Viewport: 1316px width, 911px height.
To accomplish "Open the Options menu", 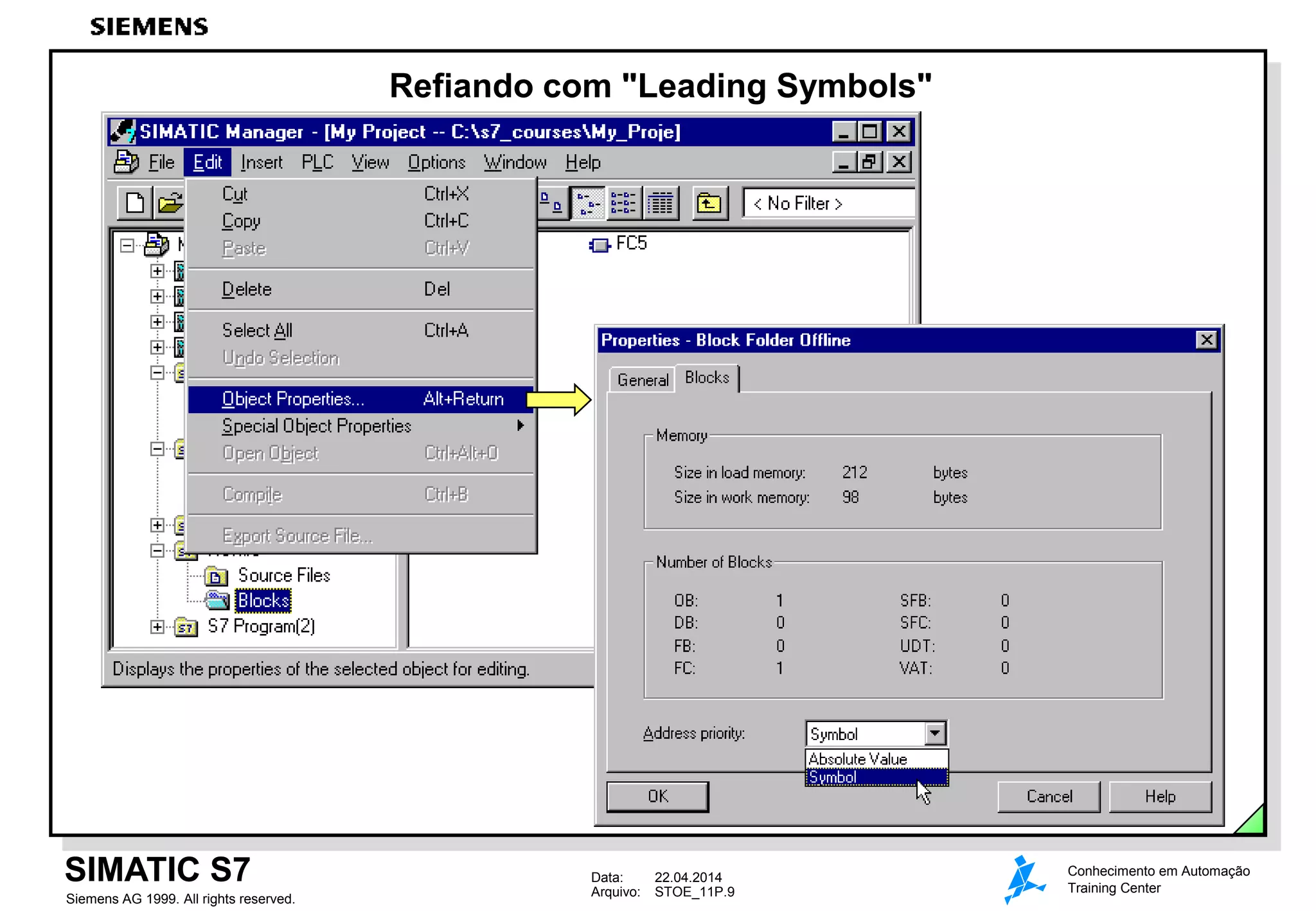I will coord(436,163).
